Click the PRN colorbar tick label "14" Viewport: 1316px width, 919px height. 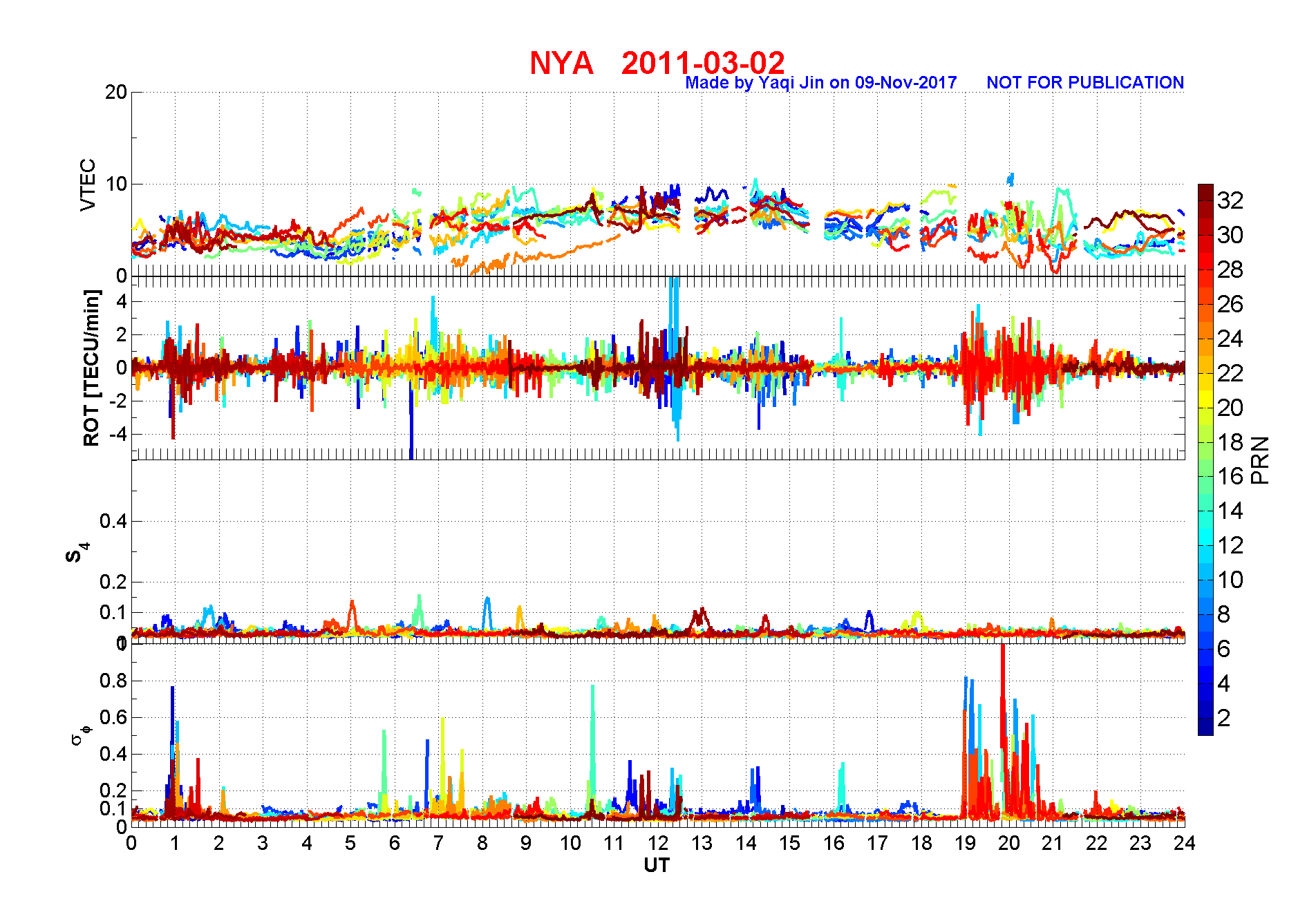click(1230, 511)
